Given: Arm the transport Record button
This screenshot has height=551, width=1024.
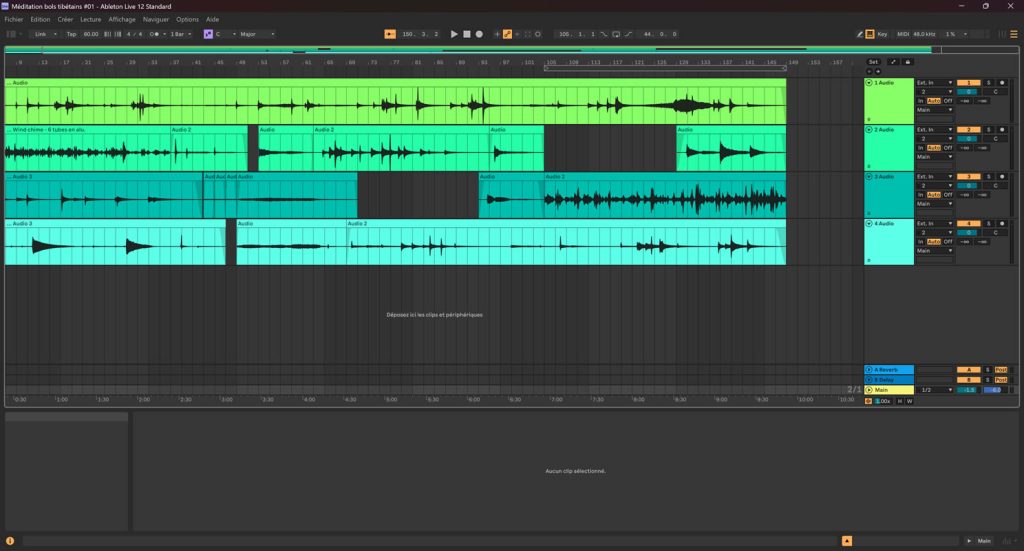Looking at the screenshot, I should coord(479,34).
